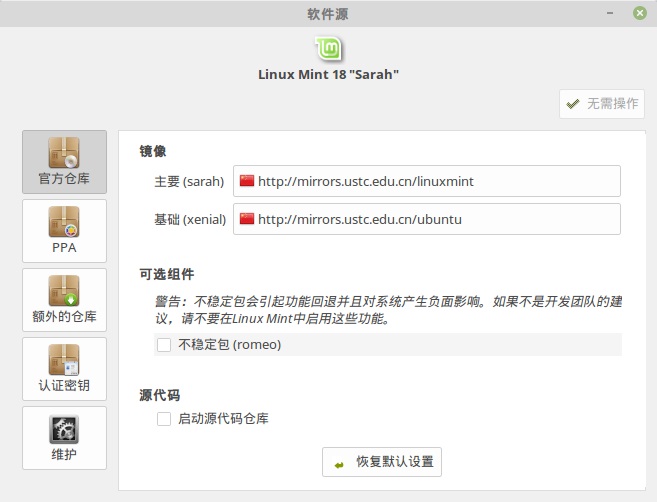
Task: Click the China flag in main mirror field
Action: [247, 181]
